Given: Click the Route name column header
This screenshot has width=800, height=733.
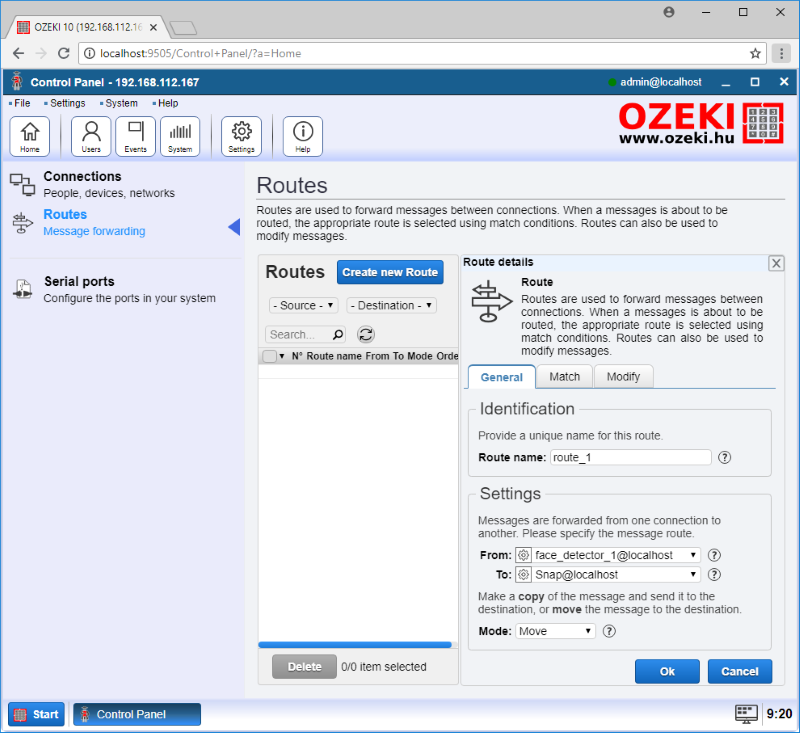Looking at the screenshot, I should (334, 356).
